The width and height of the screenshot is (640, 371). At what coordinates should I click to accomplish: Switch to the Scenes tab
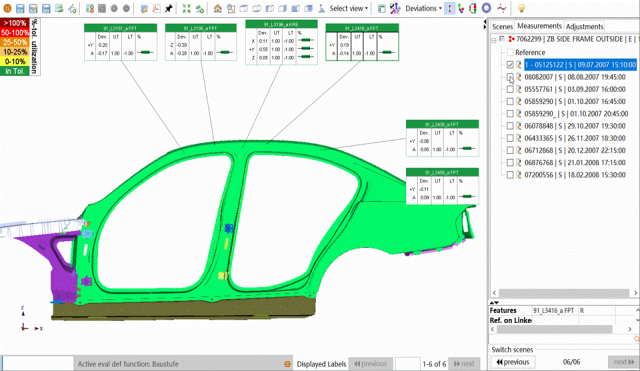[x=502, y=27]
